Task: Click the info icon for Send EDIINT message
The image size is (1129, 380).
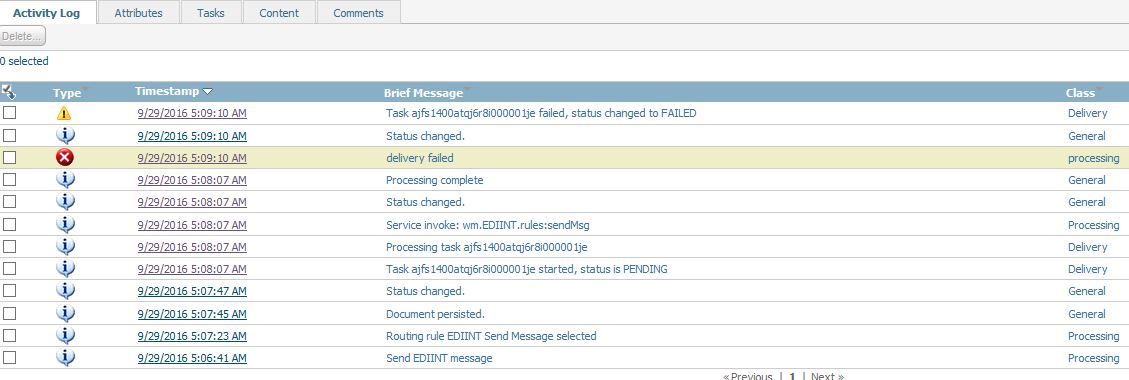Action: coord(65,358)
